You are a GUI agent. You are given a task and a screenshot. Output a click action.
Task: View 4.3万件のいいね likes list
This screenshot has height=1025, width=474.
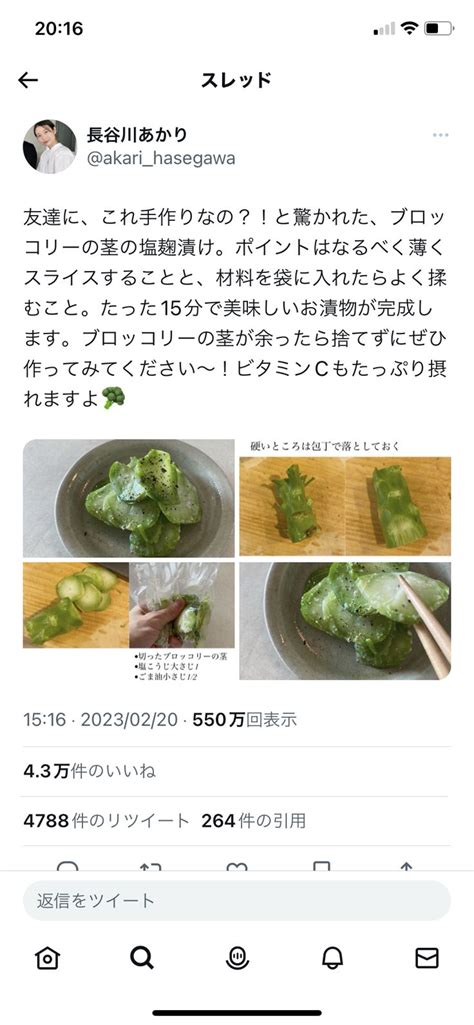[90, 771]
